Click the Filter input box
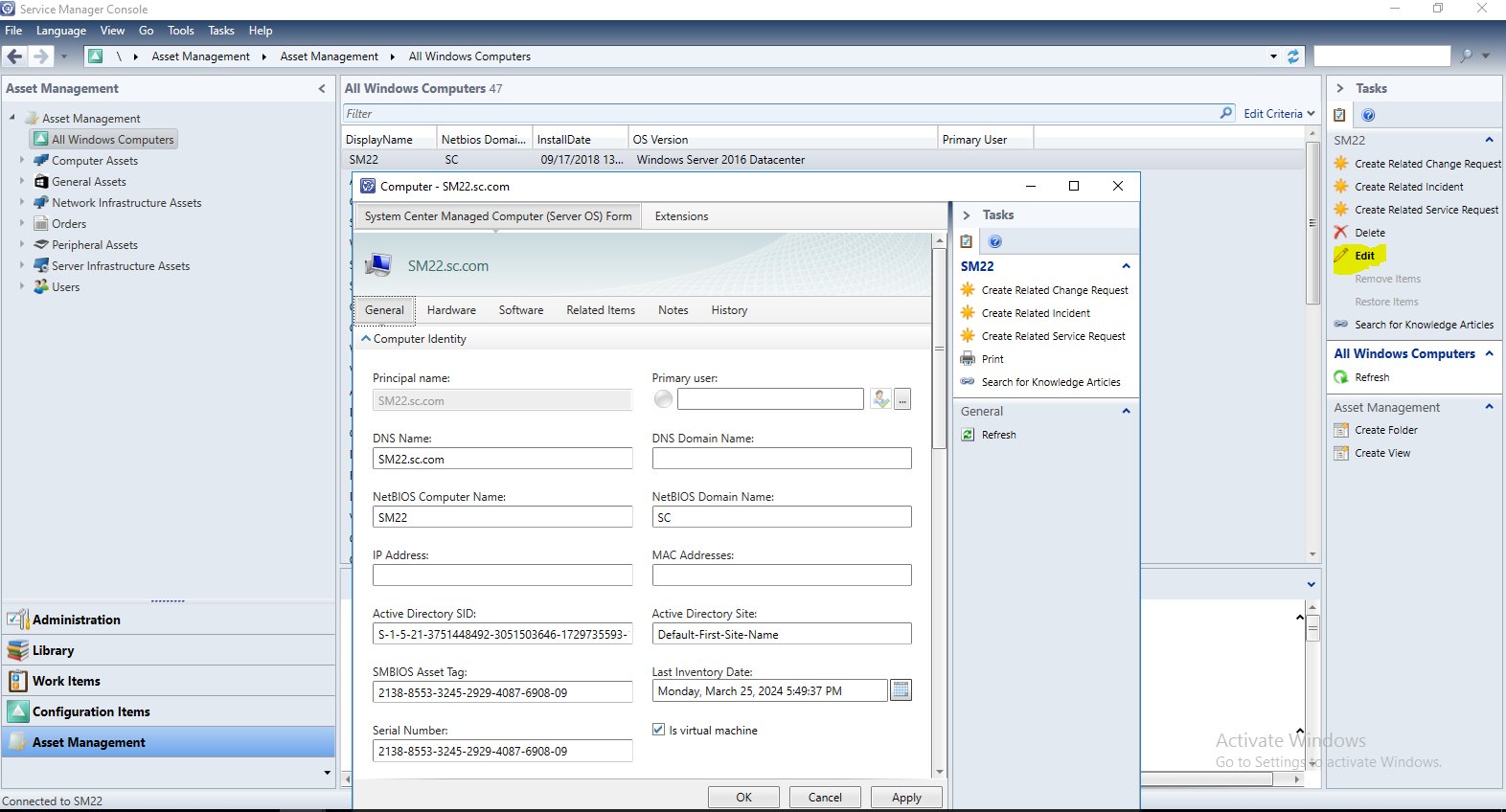Screen dimensions: 1506x812 [780, 113]
